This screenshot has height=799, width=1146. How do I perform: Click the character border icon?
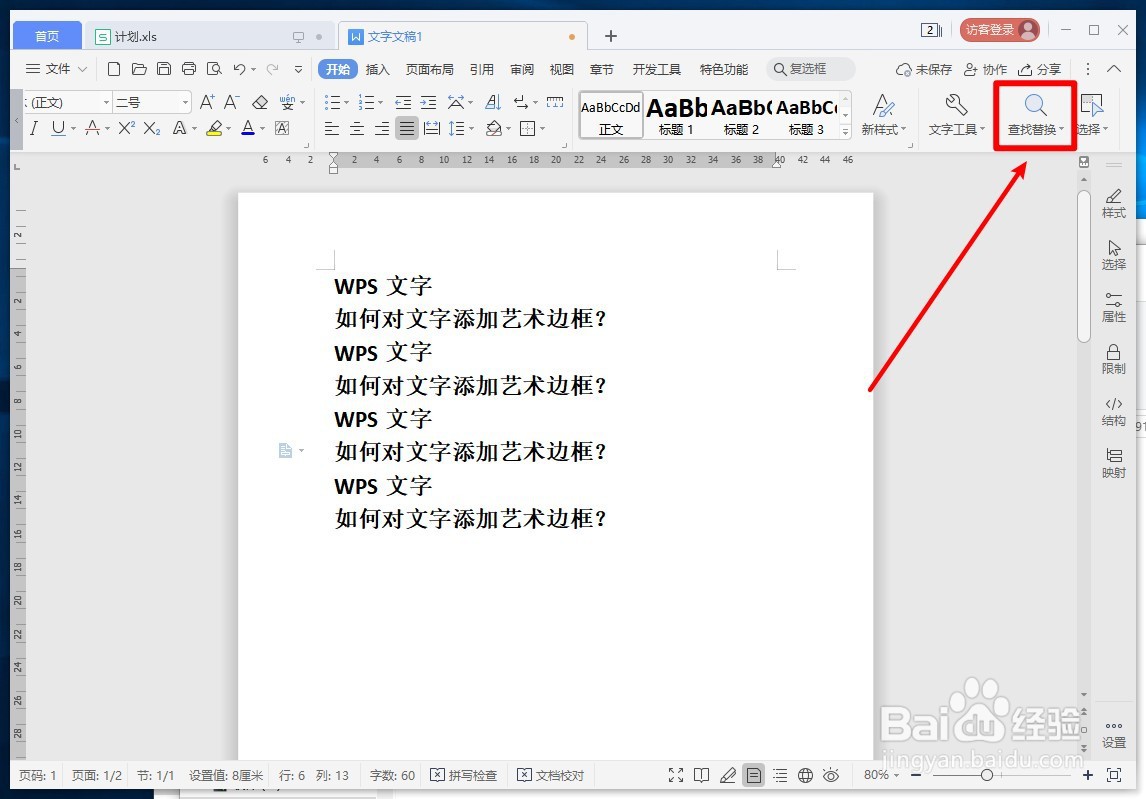click(x=282, y=129)
